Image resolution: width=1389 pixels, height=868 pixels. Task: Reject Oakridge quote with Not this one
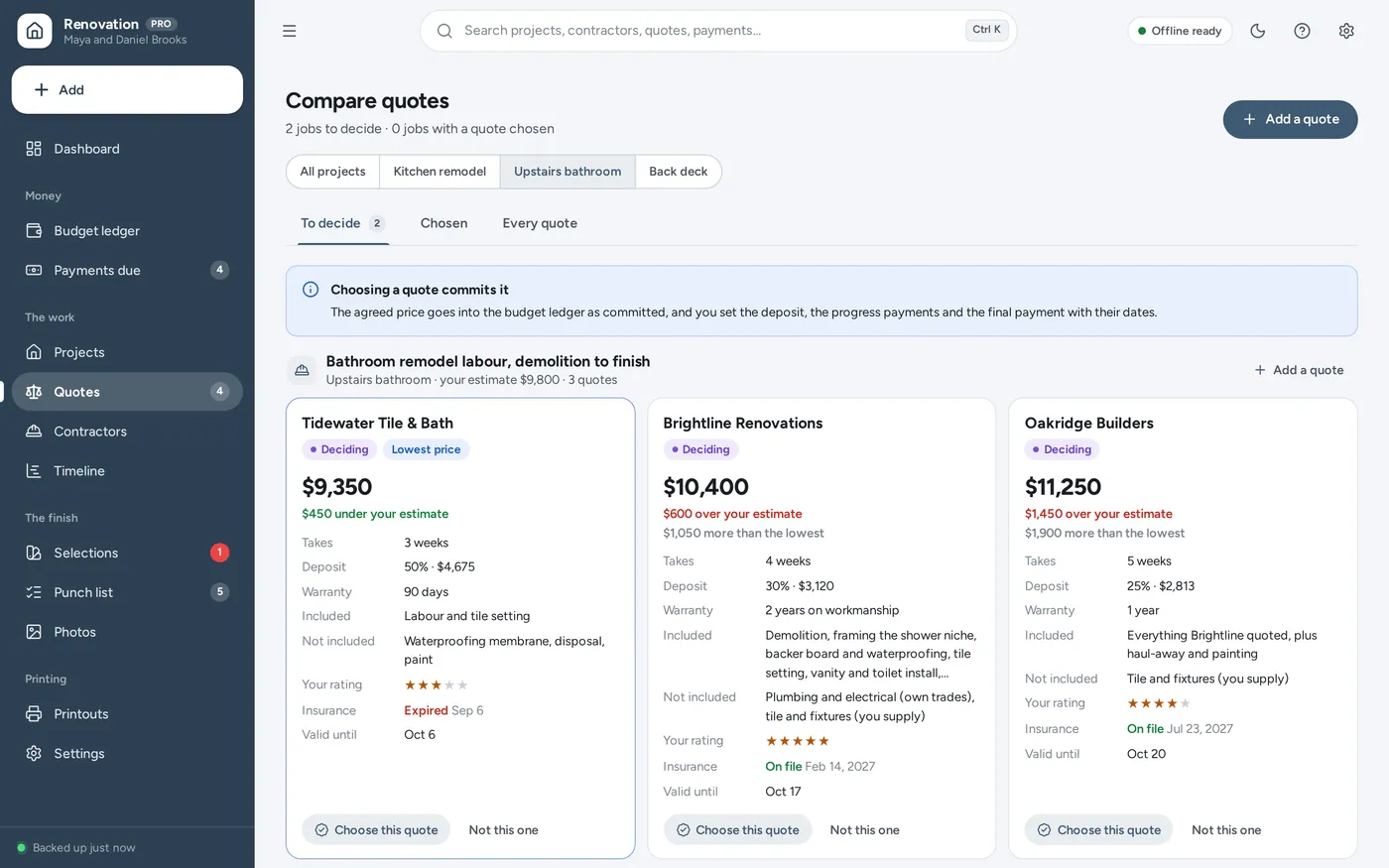[1226, 830]
